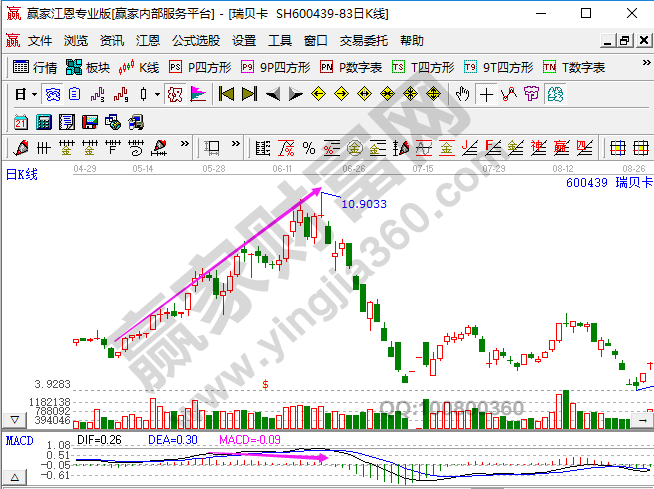The image size is (654, 489).
Task: Click yellow diamond left-arrow icon
Action: [318, 94]
